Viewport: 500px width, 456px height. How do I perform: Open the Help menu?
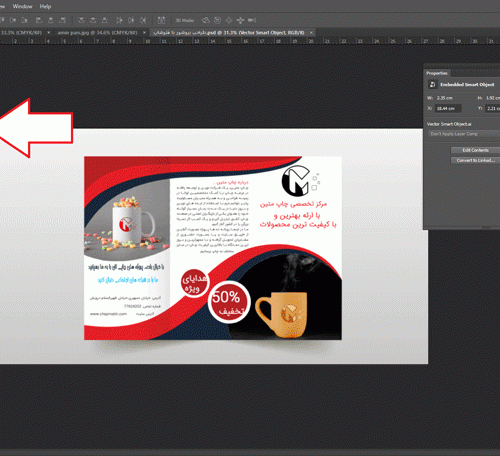45,6
